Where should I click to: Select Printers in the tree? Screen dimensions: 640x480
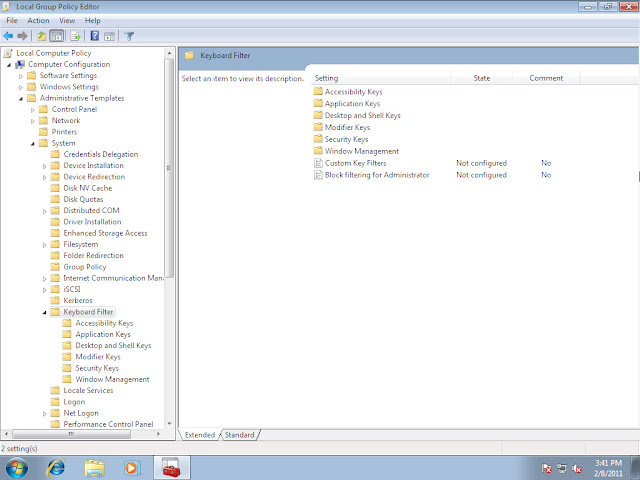tap(64, 132)
